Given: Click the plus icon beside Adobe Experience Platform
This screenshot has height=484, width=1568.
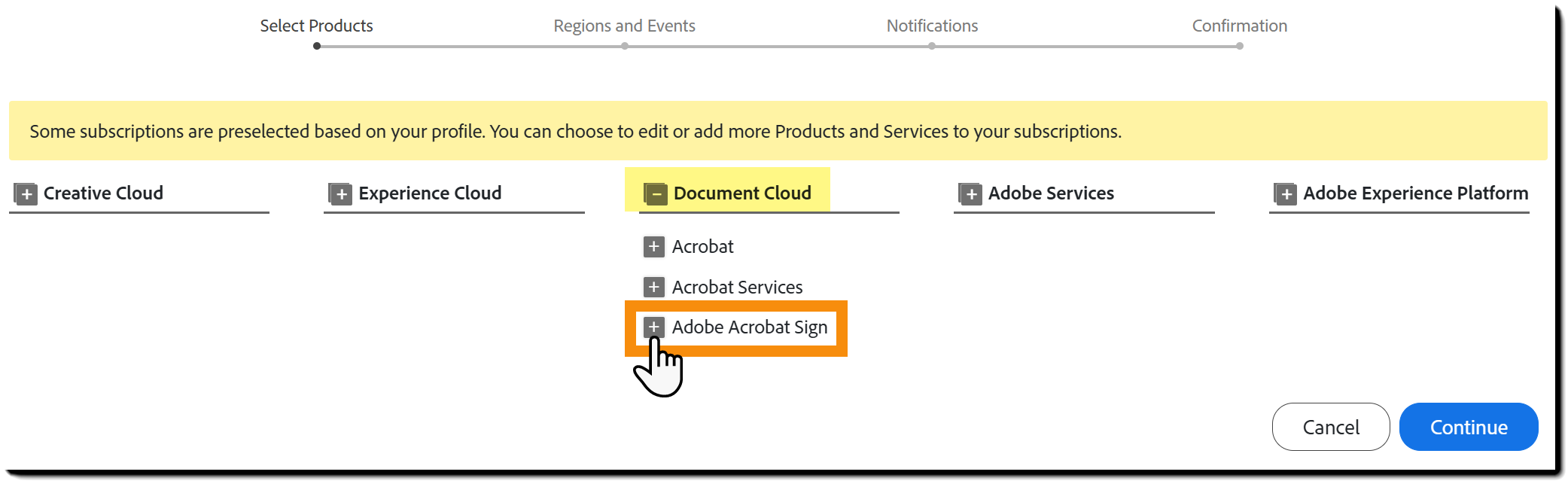Looking at the screenshot, I should 1285,193.
